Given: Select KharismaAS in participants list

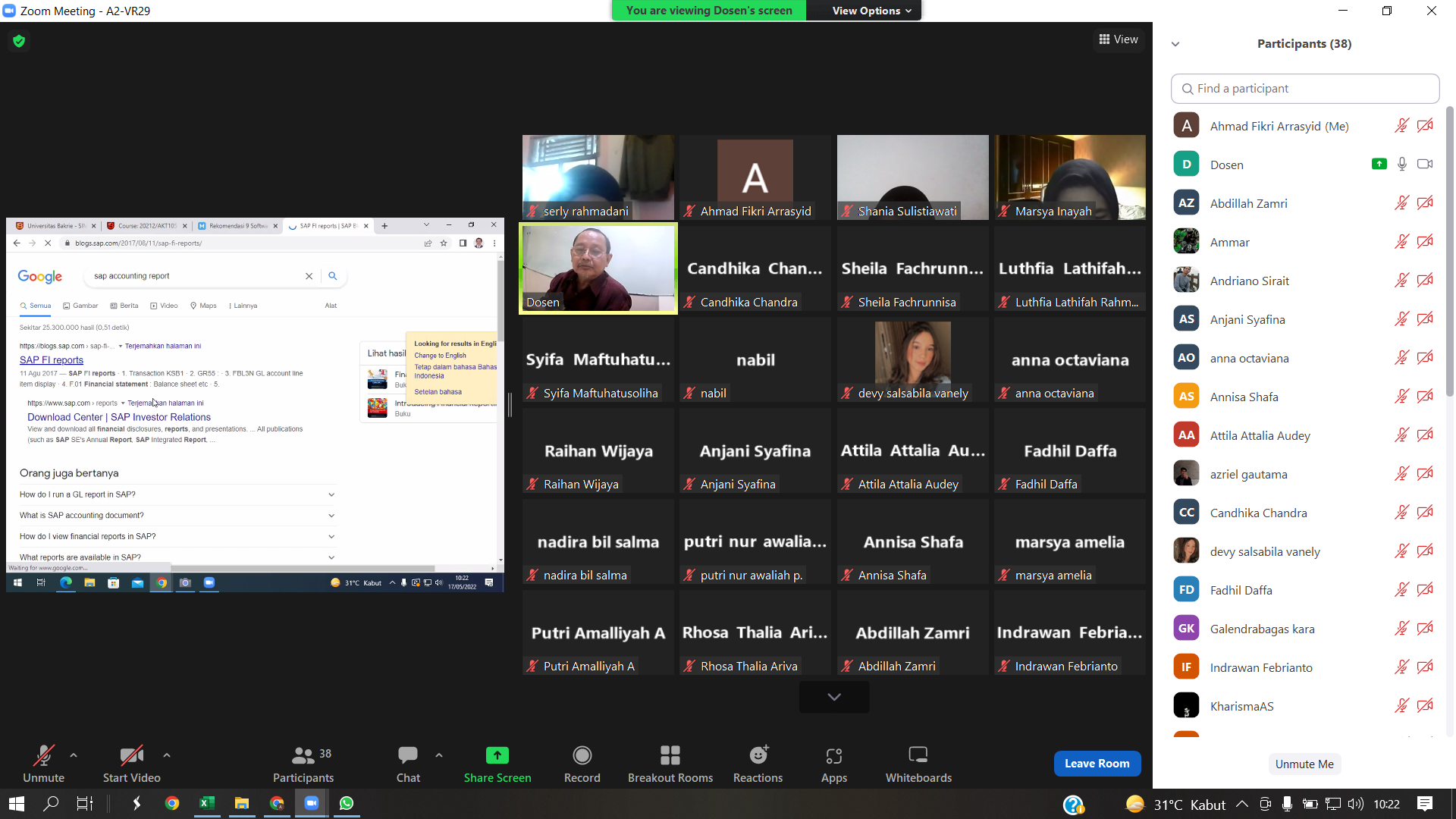Looking at the screenshot, I should click(x=1304, y=706).
